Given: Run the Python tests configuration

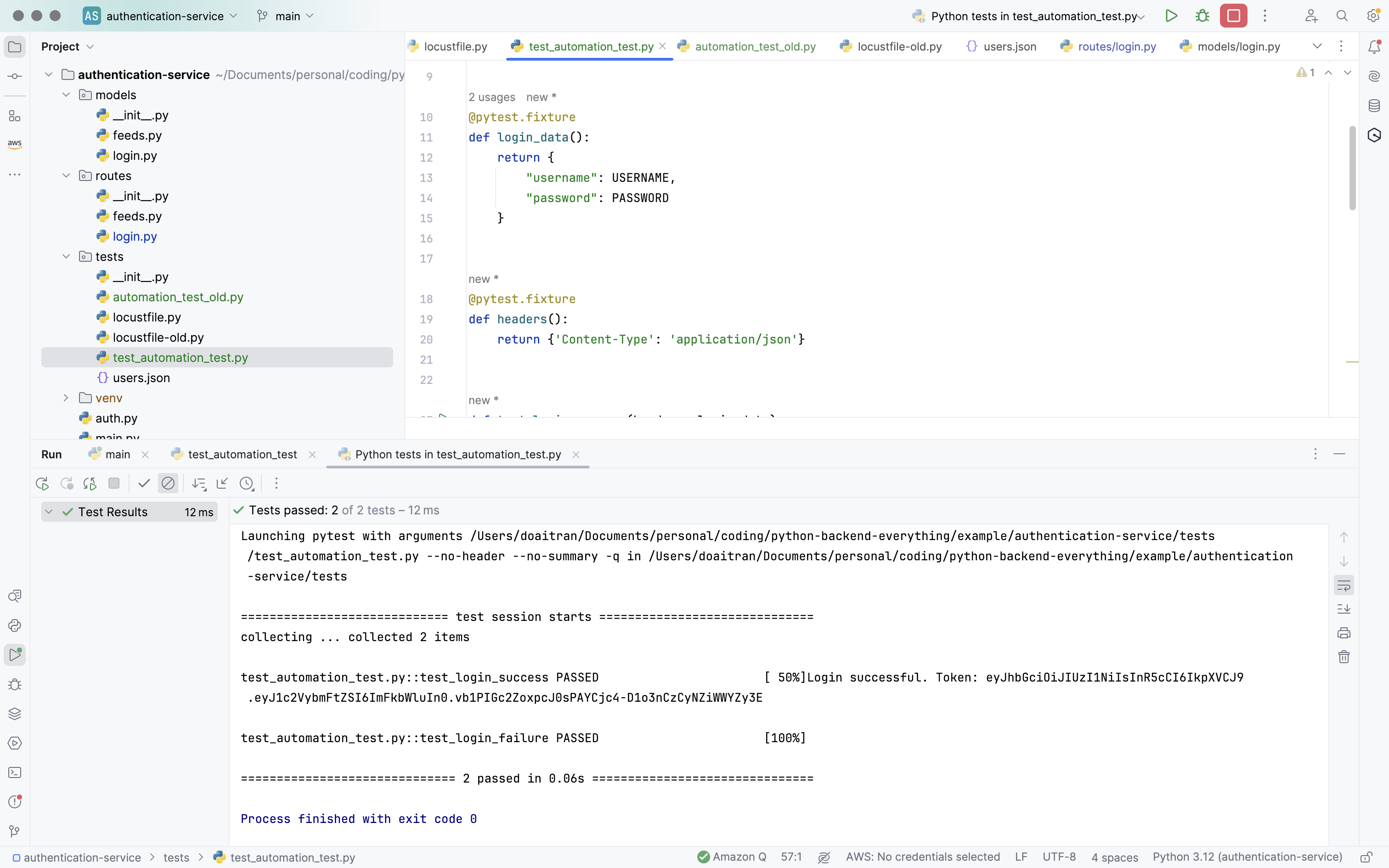Looking at the screenshot, I should pyautogui.click(x=1171, y=16).
